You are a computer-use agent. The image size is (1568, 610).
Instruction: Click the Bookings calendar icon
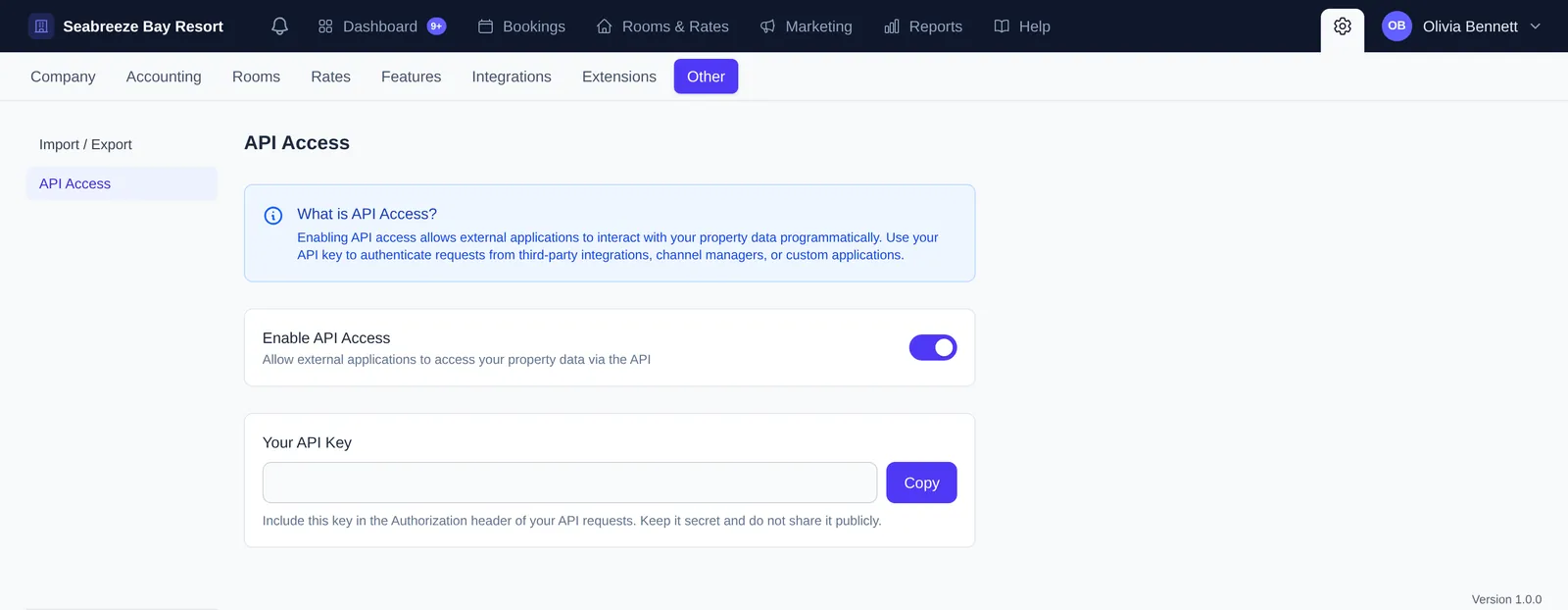tap(485, 26)
